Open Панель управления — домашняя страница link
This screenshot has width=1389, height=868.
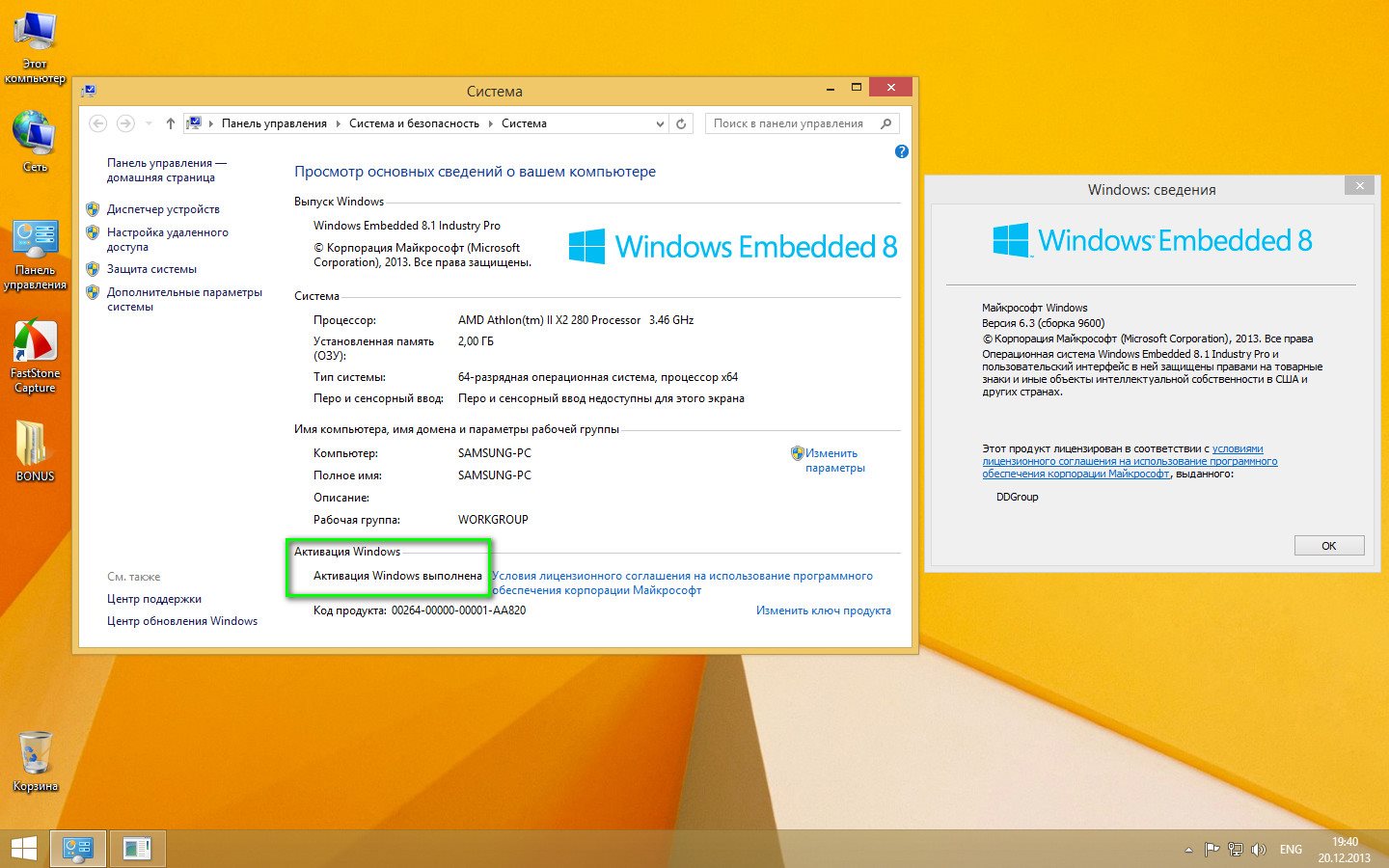coord(166,170)
